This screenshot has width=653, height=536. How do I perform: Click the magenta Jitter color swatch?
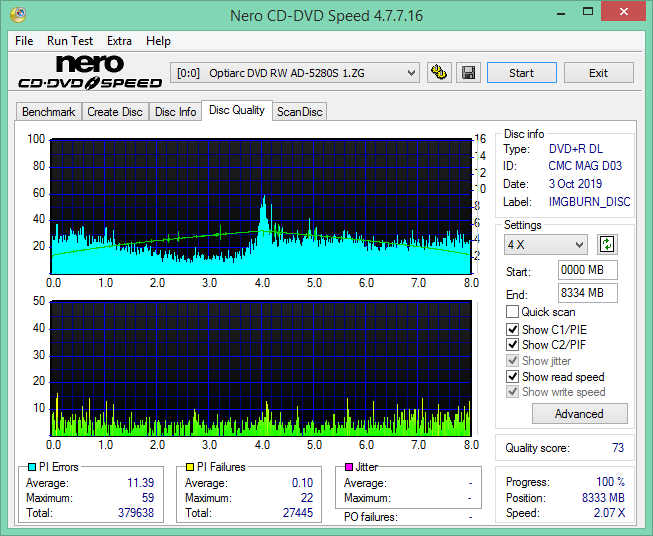click(x=349, y=467)
